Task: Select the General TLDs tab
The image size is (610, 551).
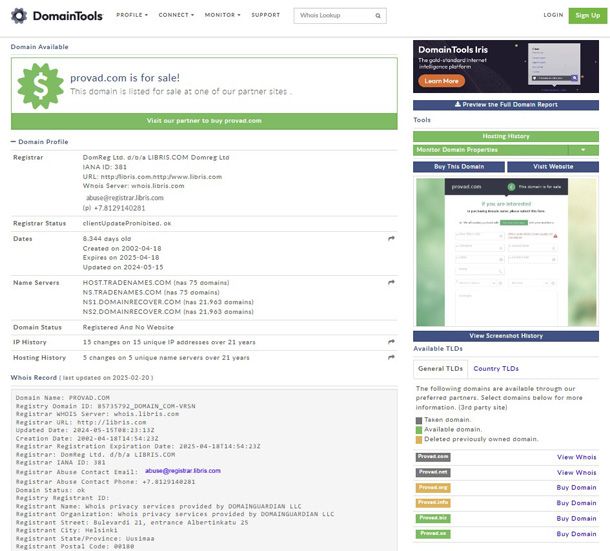Action: point(440,369)
